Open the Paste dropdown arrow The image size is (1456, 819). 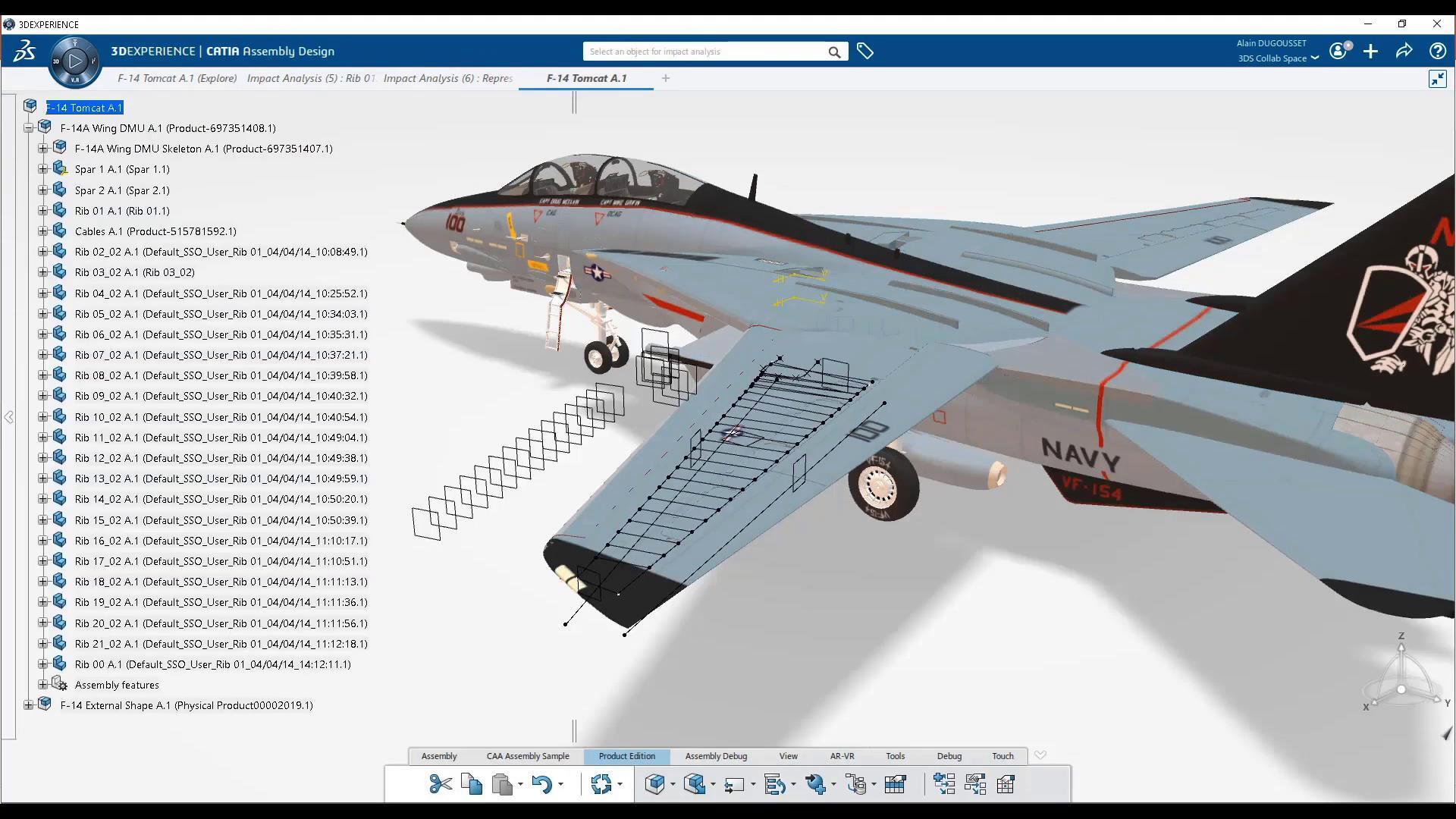(x=520, y=785)
